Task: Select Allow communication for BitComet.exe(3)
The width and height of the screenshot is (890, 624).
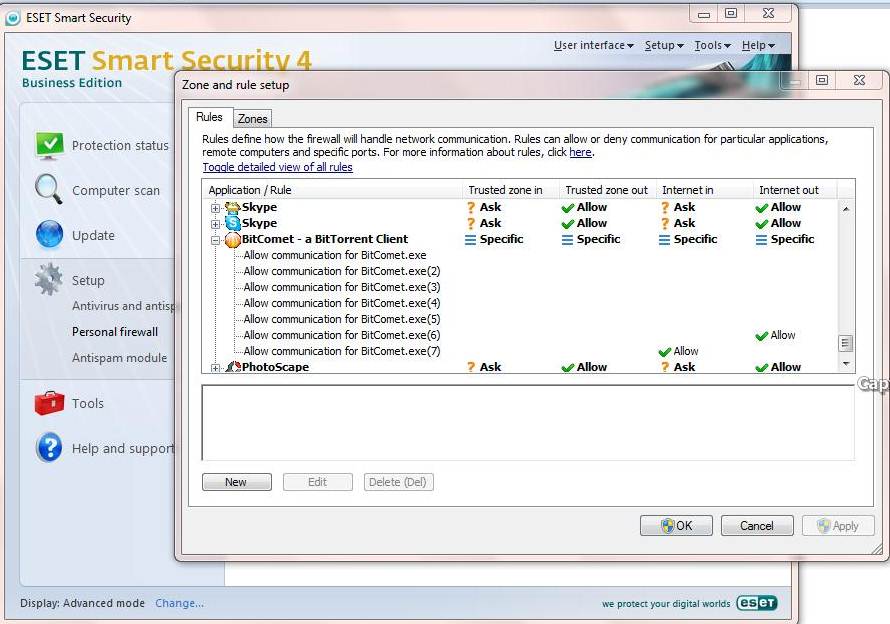Action: [x=342, y=287]
